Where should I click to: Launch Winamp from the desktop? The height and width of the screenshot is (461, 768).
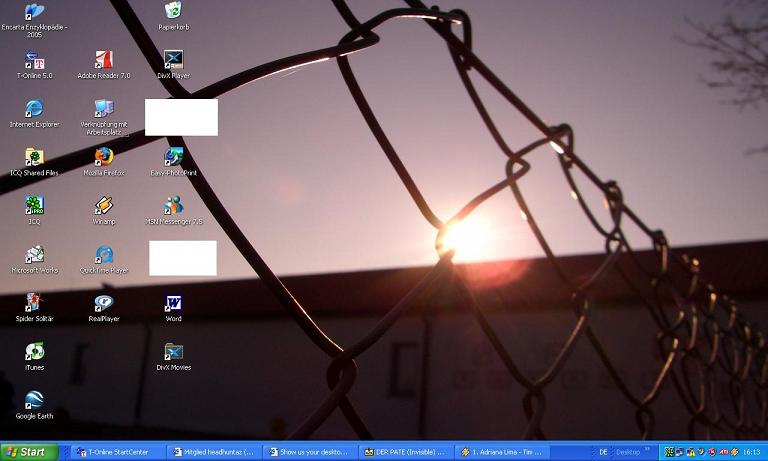tap(104, 206)
